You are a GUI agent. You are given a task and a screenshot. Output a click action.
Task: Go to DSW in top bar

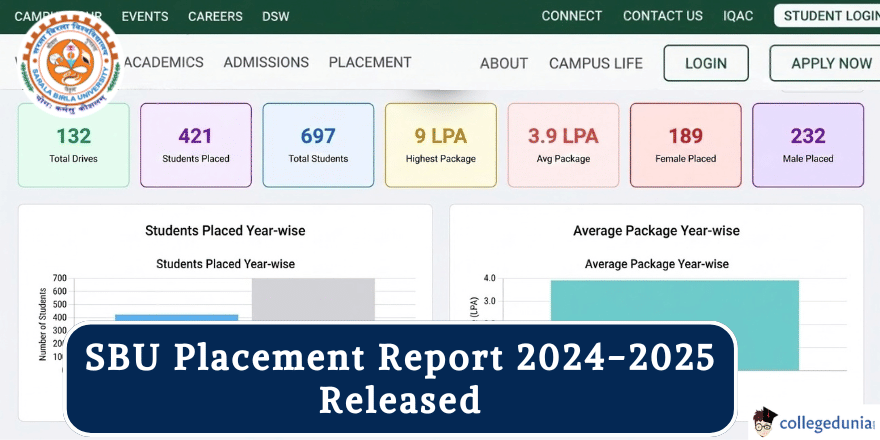pyautogui.click(x=276, y=16)
